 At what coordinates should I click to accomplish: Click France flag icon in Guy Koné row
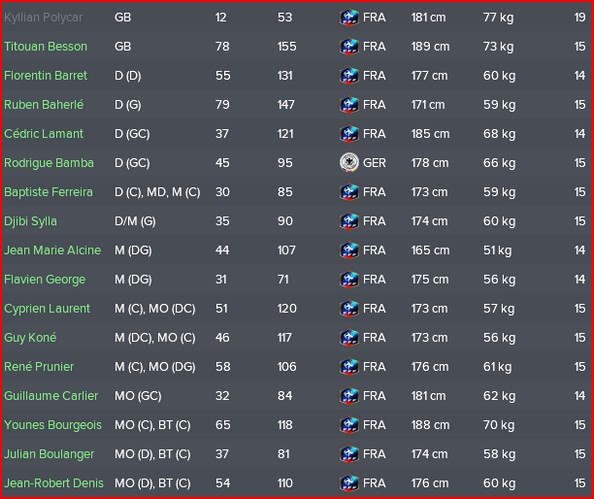click(x=349, y=338)
